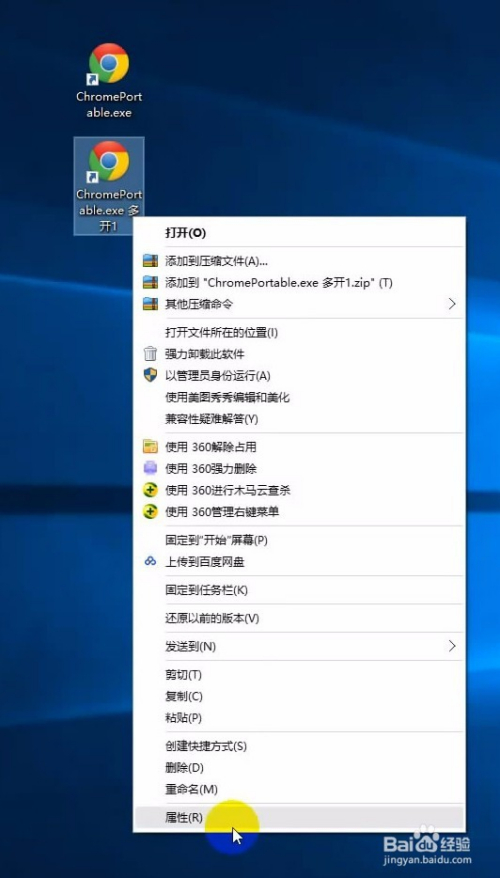Screen dimensions: 500x878
Task: Open 兼容性疑难解答(Y)
Action: (299, 419)
